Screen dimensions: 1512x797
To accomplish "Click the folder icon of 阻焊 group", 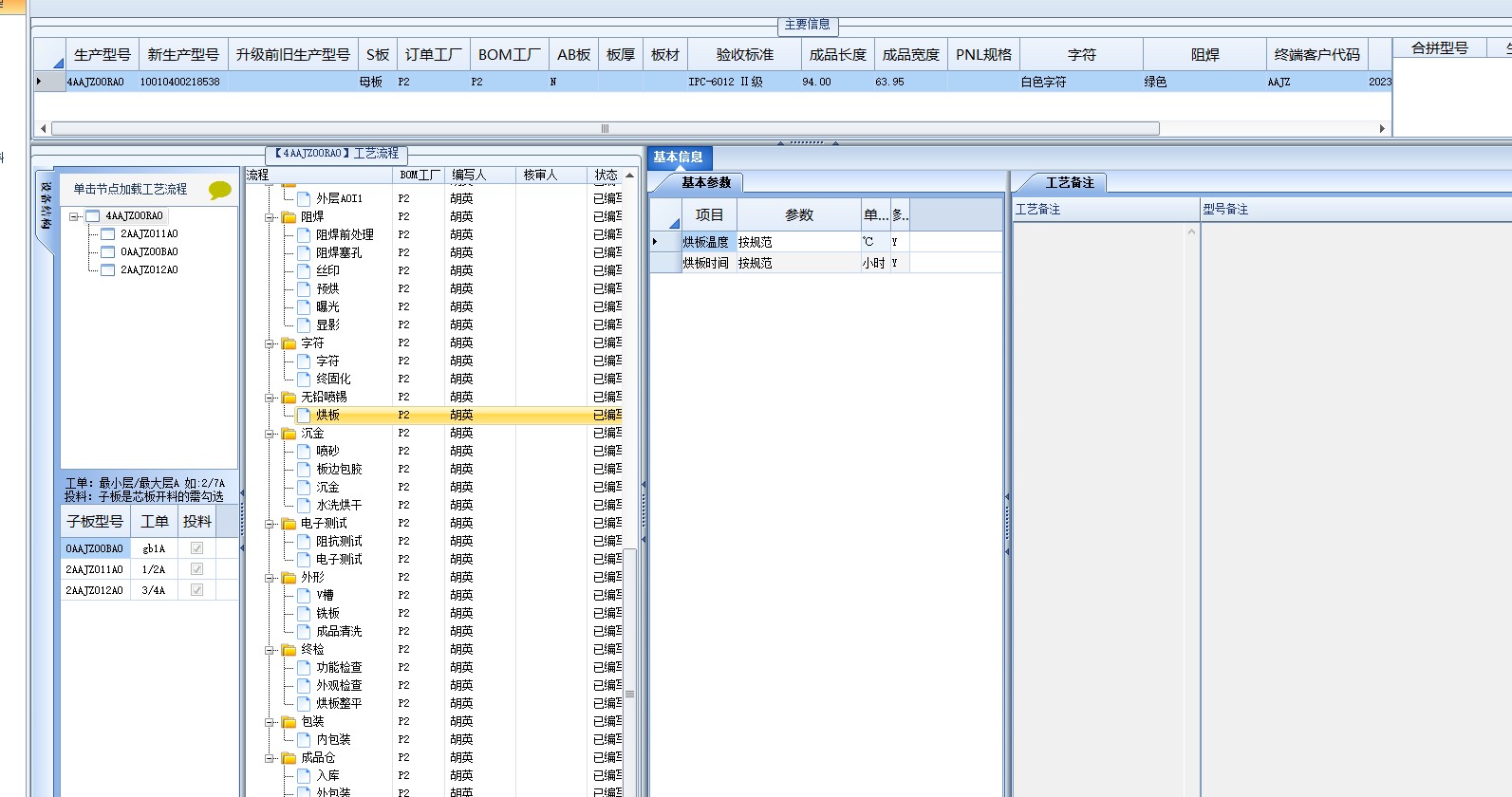I will (289, 216).
